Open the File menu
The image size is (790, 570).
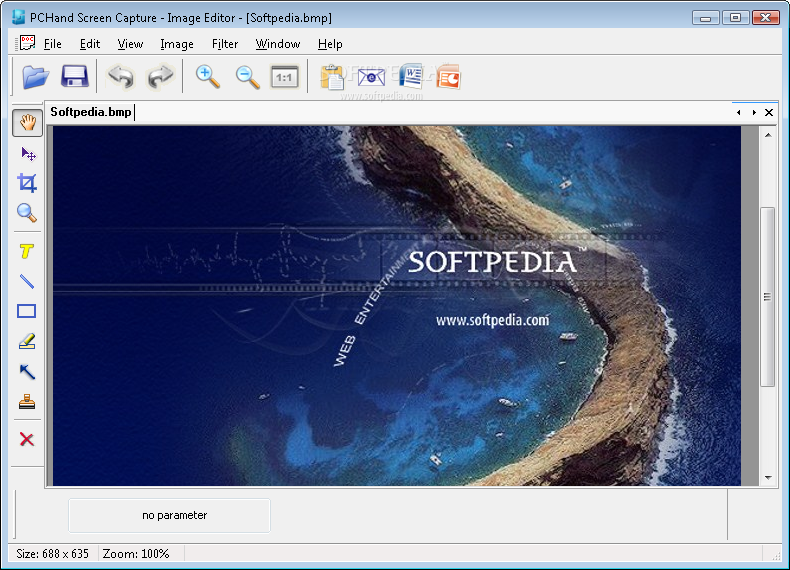point(52,44)
